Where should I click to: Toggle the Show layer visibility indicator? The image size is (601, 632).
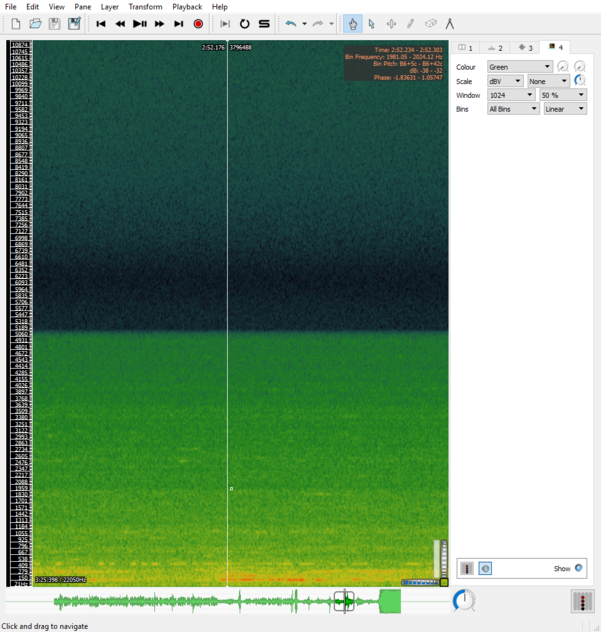578,568
